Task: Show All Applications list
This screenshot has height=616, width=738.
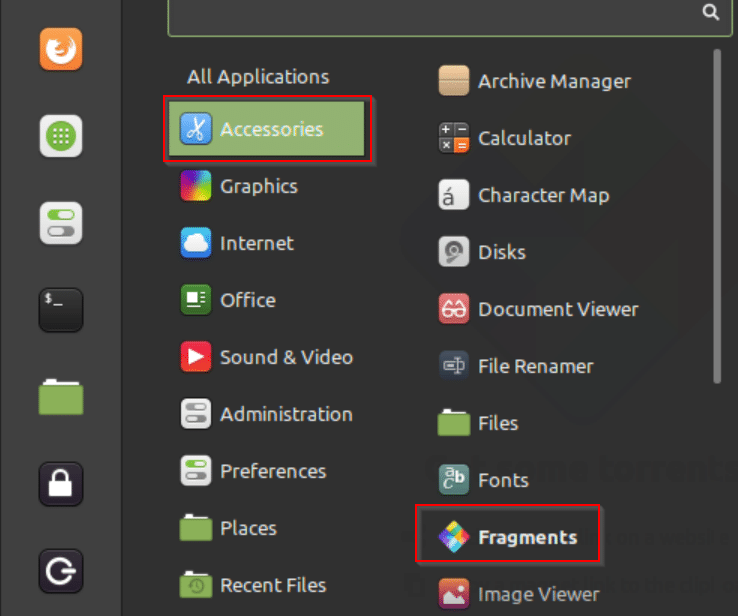Action: click(x=258, y=77)
